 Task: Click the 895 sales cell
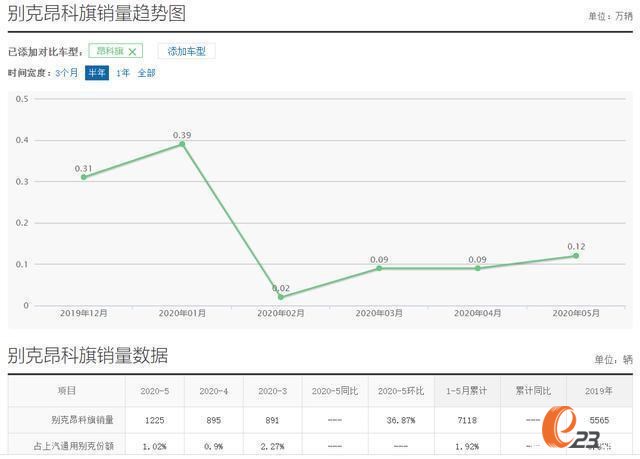coord(213,420)
